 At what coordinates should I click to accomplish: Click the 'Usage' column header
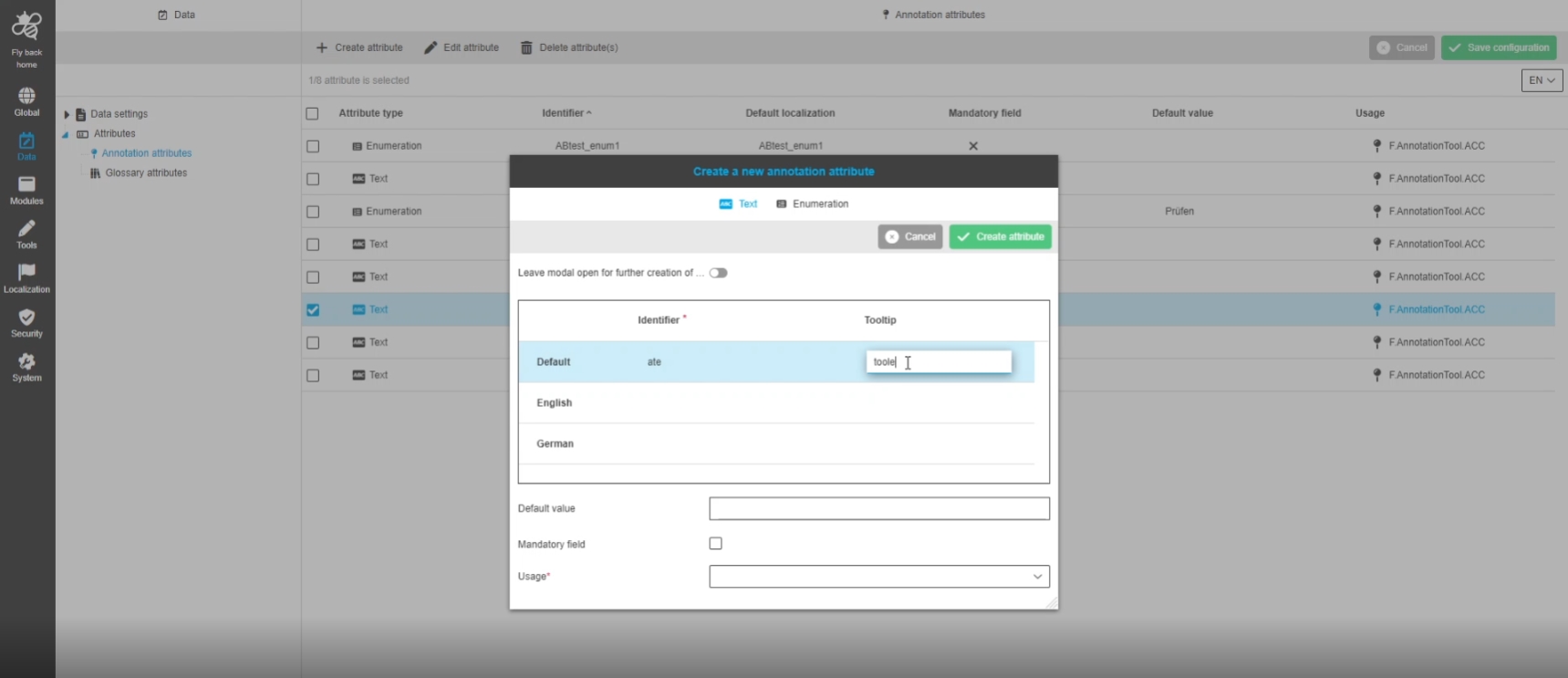tap(1370, 113)
